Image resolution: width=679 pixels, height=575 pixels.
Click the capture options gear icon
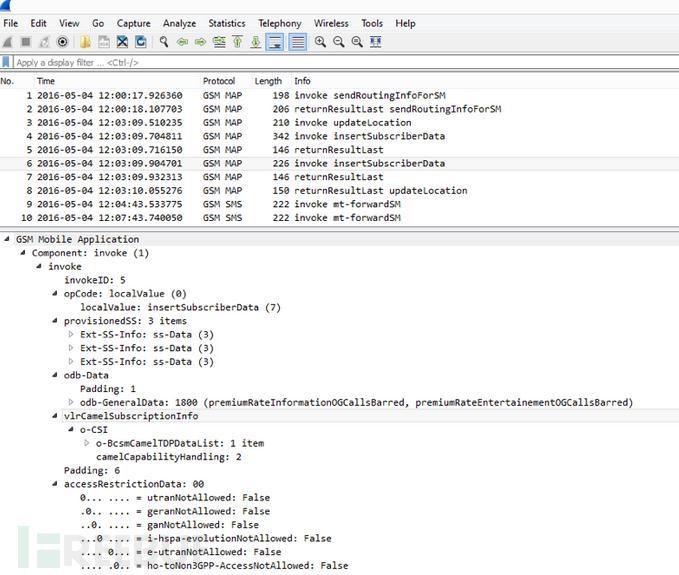(63, 42)
